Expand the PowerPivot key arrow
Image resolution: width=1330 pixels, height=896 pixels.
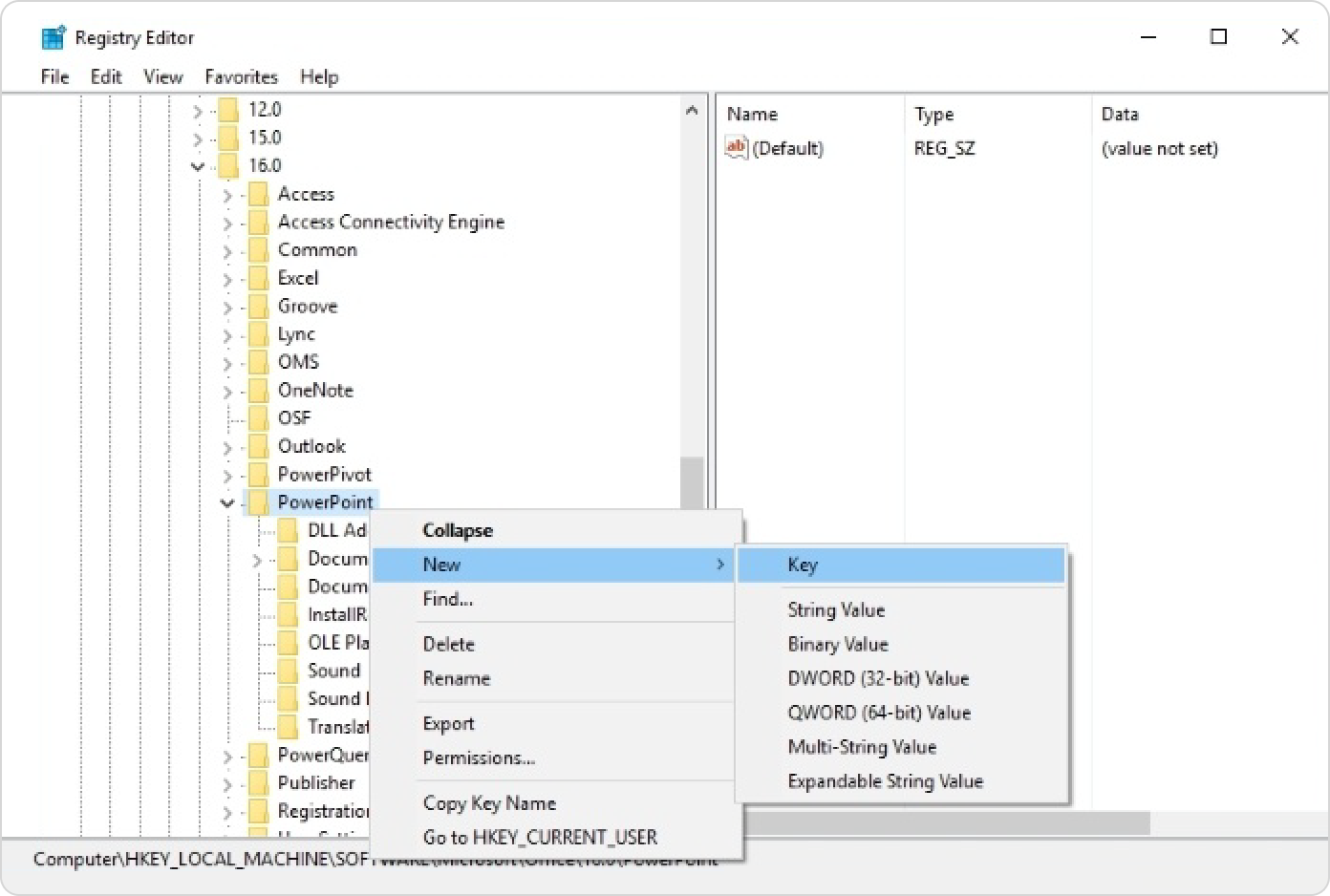point(227,475)
